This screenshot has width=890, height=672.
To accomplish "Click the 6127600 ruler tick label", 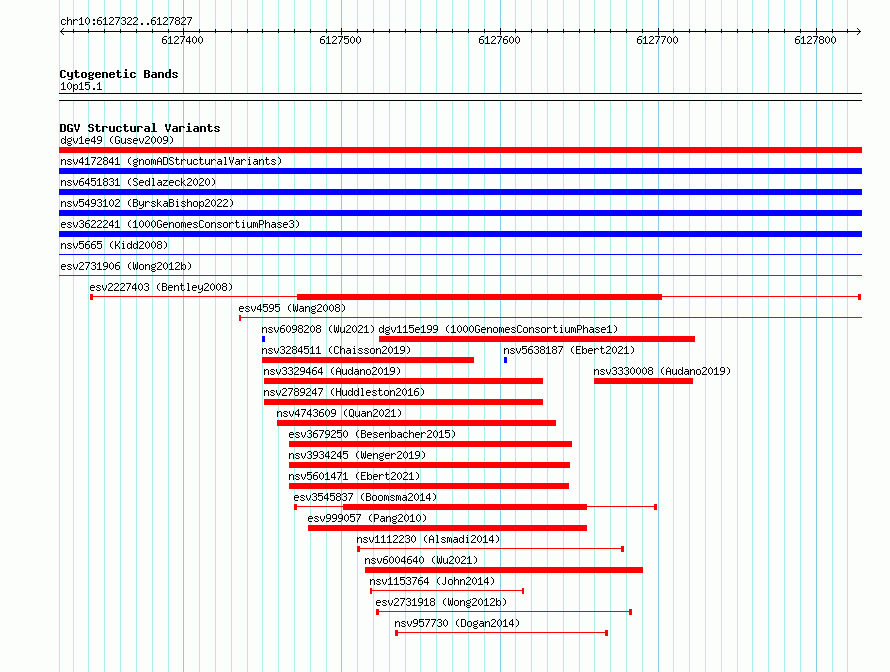I will pyautogui.click(x=499, y=40).
